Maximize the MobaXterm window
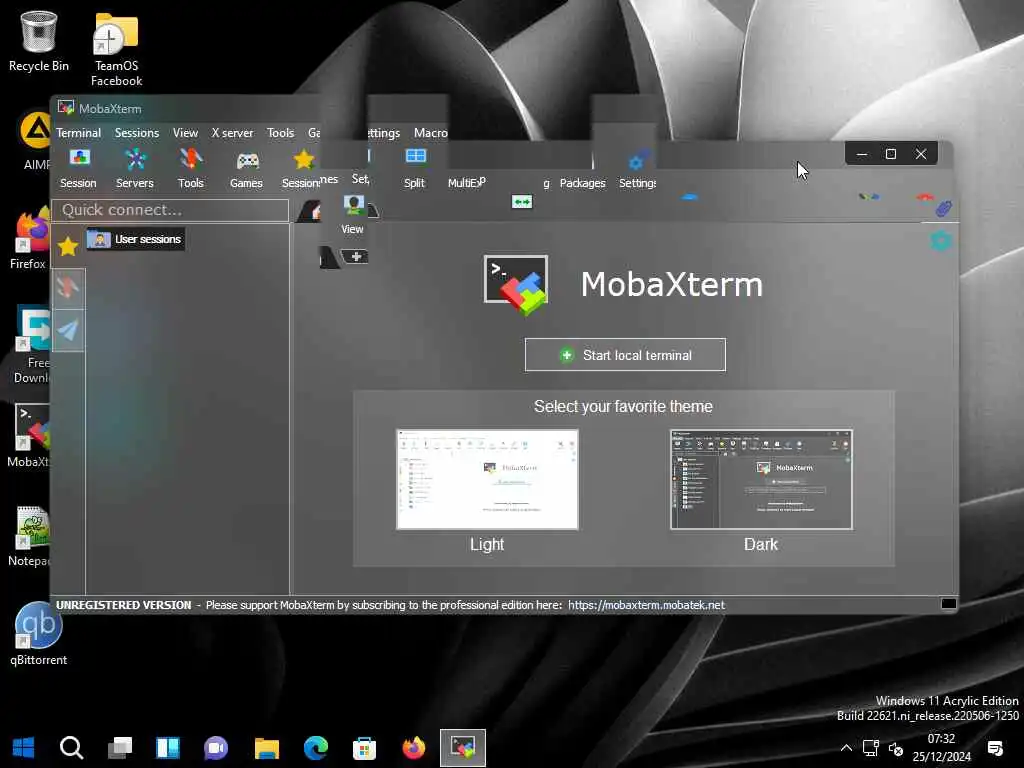Screen dimensions: 1024x768 891,154
